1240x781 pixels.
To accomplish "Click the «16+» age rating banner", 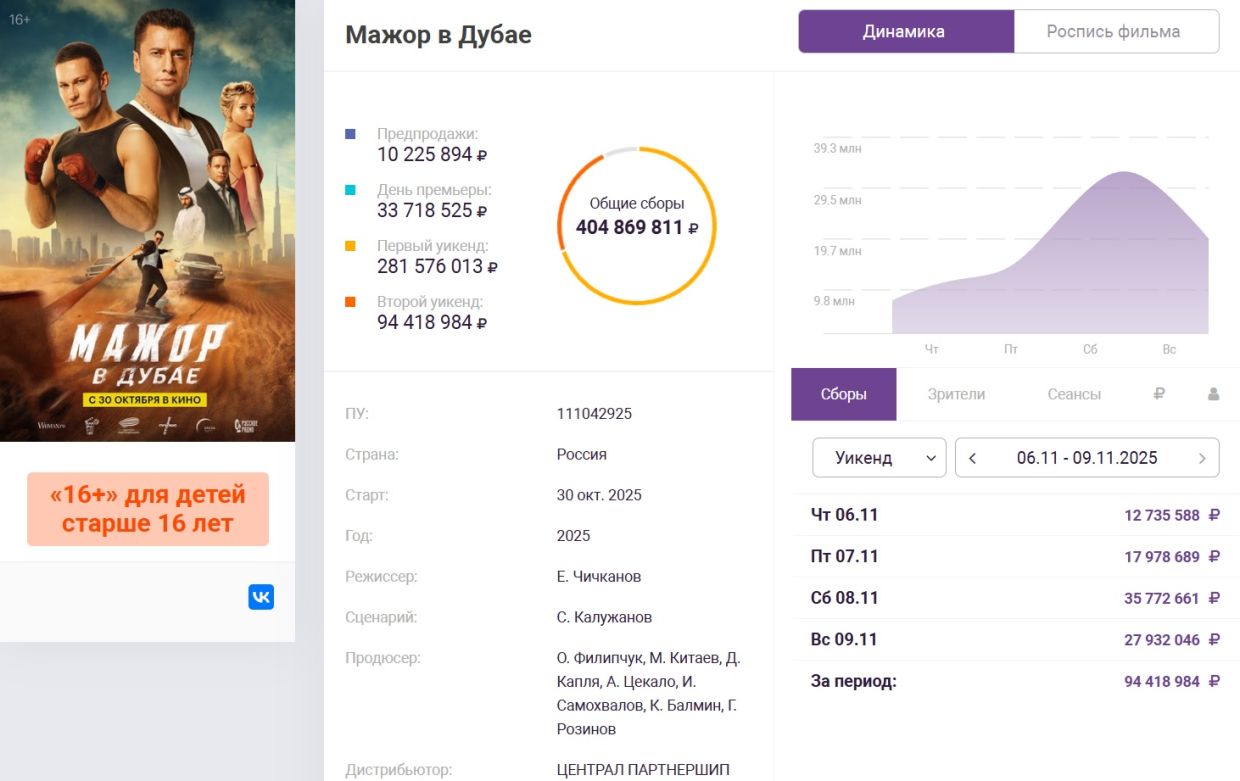I will [148, 509].
